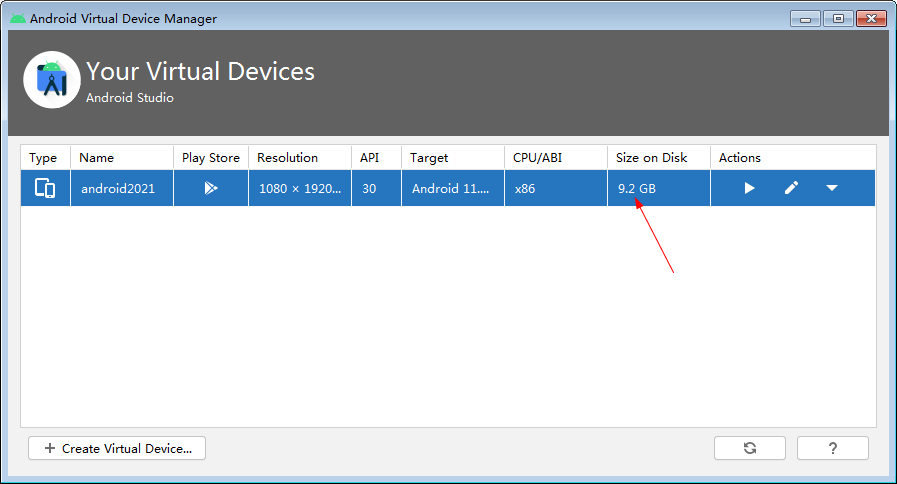This screenshot has height=484, width=897.
Task: Sort by the Size on Disk header
Action: [x=659, y=157]
